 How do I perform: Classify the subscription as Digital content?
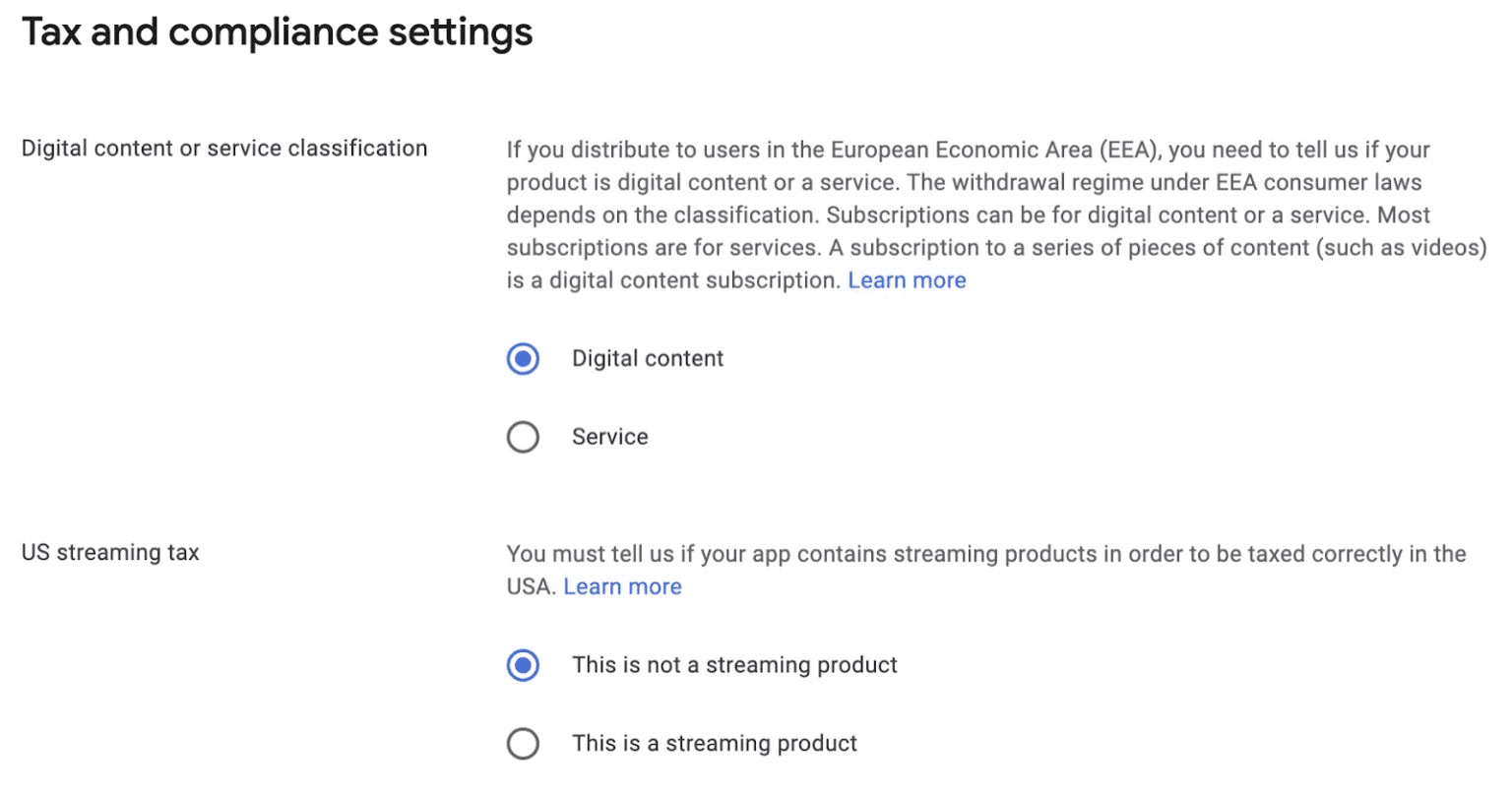[524, 359]
